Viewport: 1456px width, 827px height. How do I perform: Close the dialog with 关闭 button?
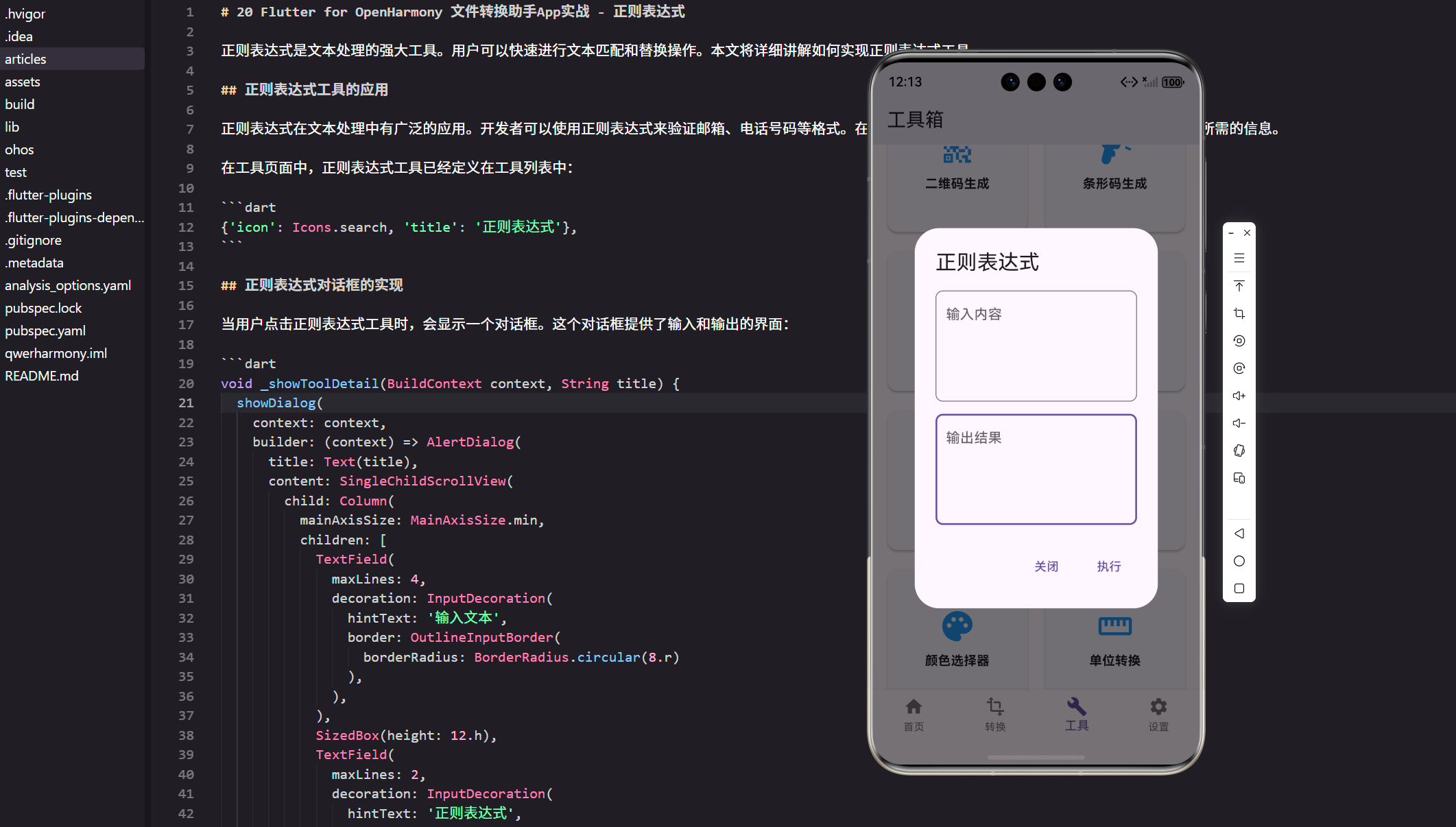pos(1046,566)
